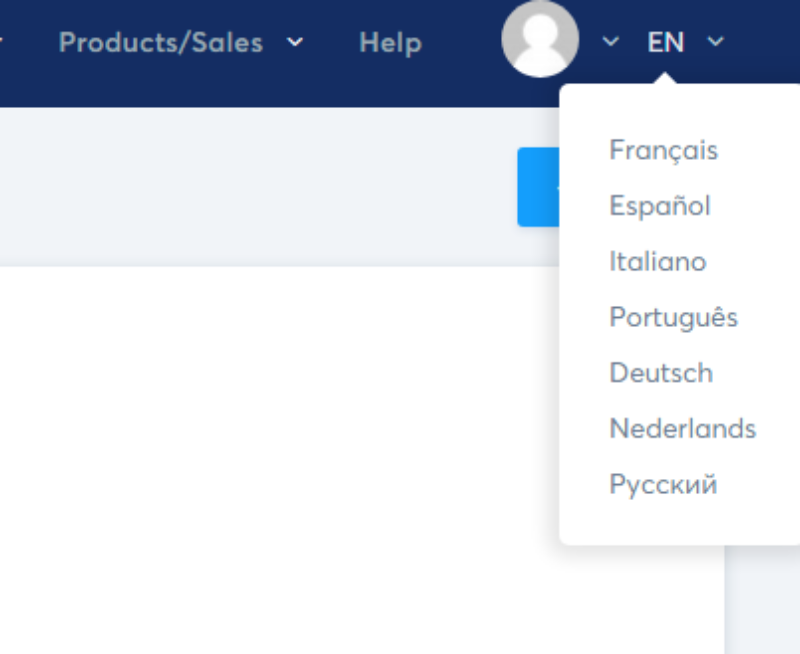
Task: Choose Italiano in the language dropdown
Action: 658,261
